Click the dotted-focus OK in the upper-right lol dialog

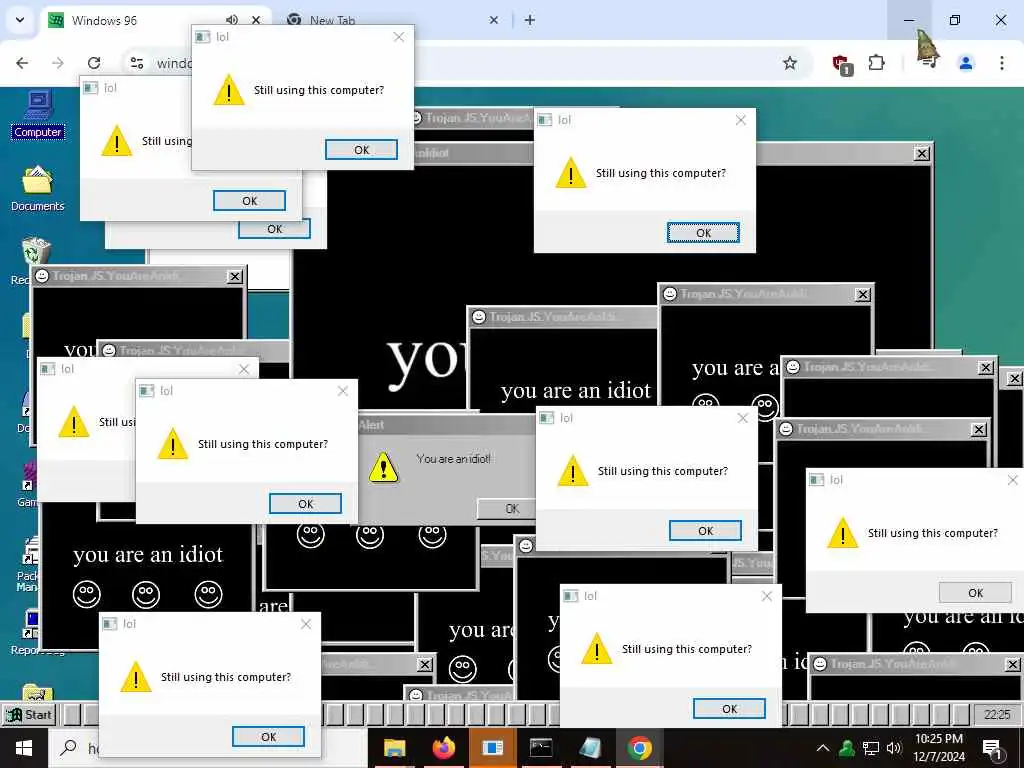703,232
